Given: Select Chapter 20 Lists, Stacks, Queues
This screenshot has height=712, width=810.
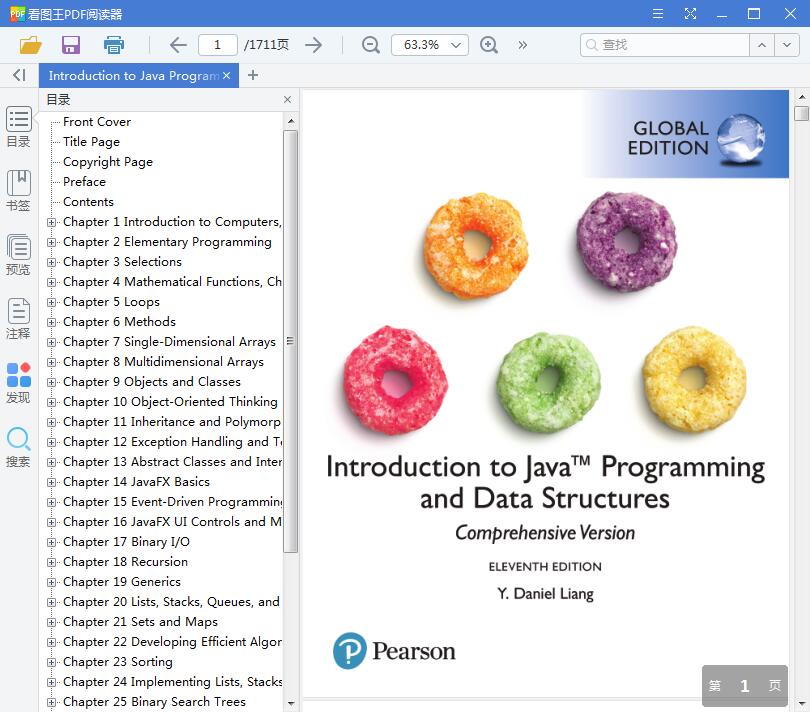Looking at the screenshot, I should (x=172, y=602).
